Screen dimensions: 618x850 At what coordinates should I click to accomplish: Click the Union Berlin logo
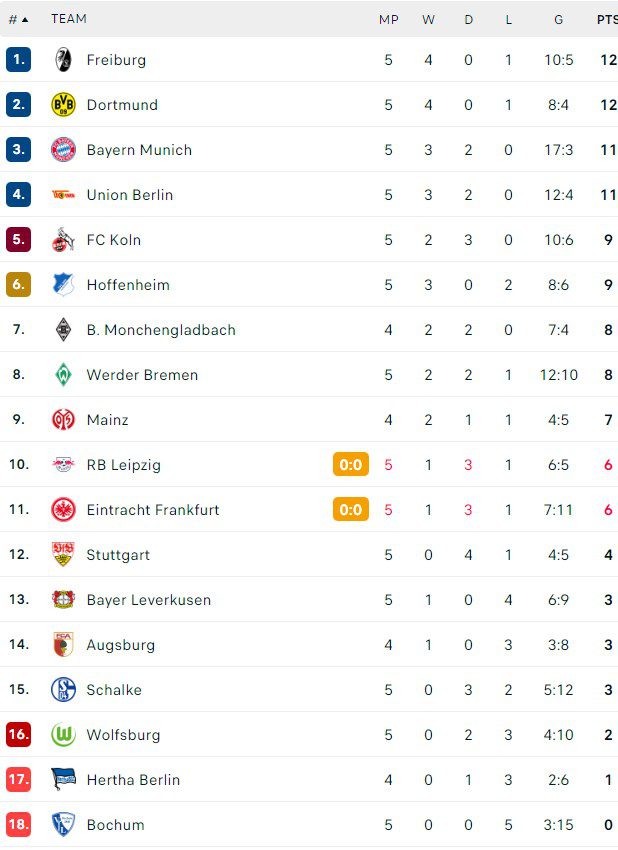63,195
